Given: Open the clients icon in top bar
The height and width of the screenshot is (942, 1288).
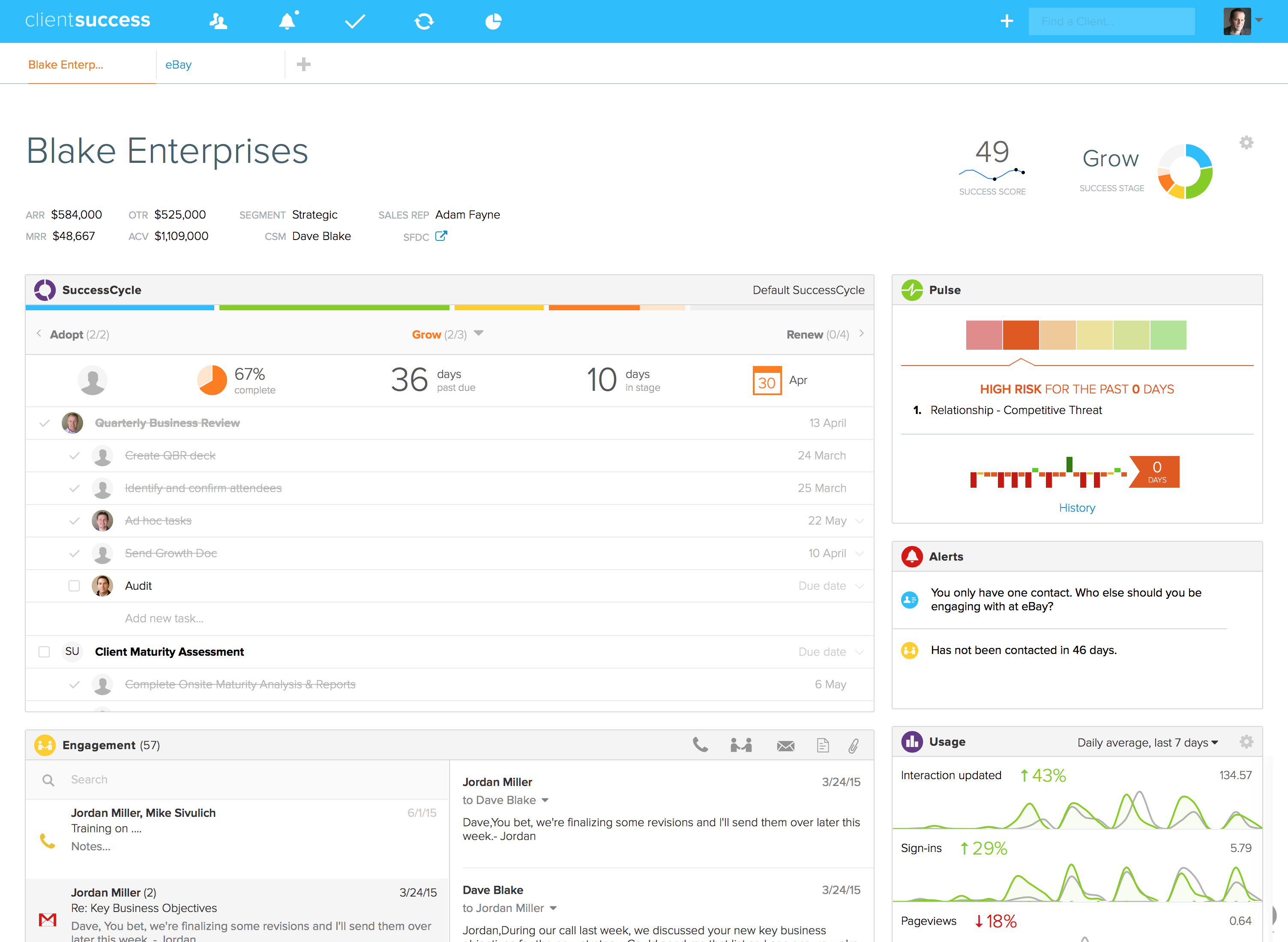Looking at the screenshot, I should (x=219, y=22).
